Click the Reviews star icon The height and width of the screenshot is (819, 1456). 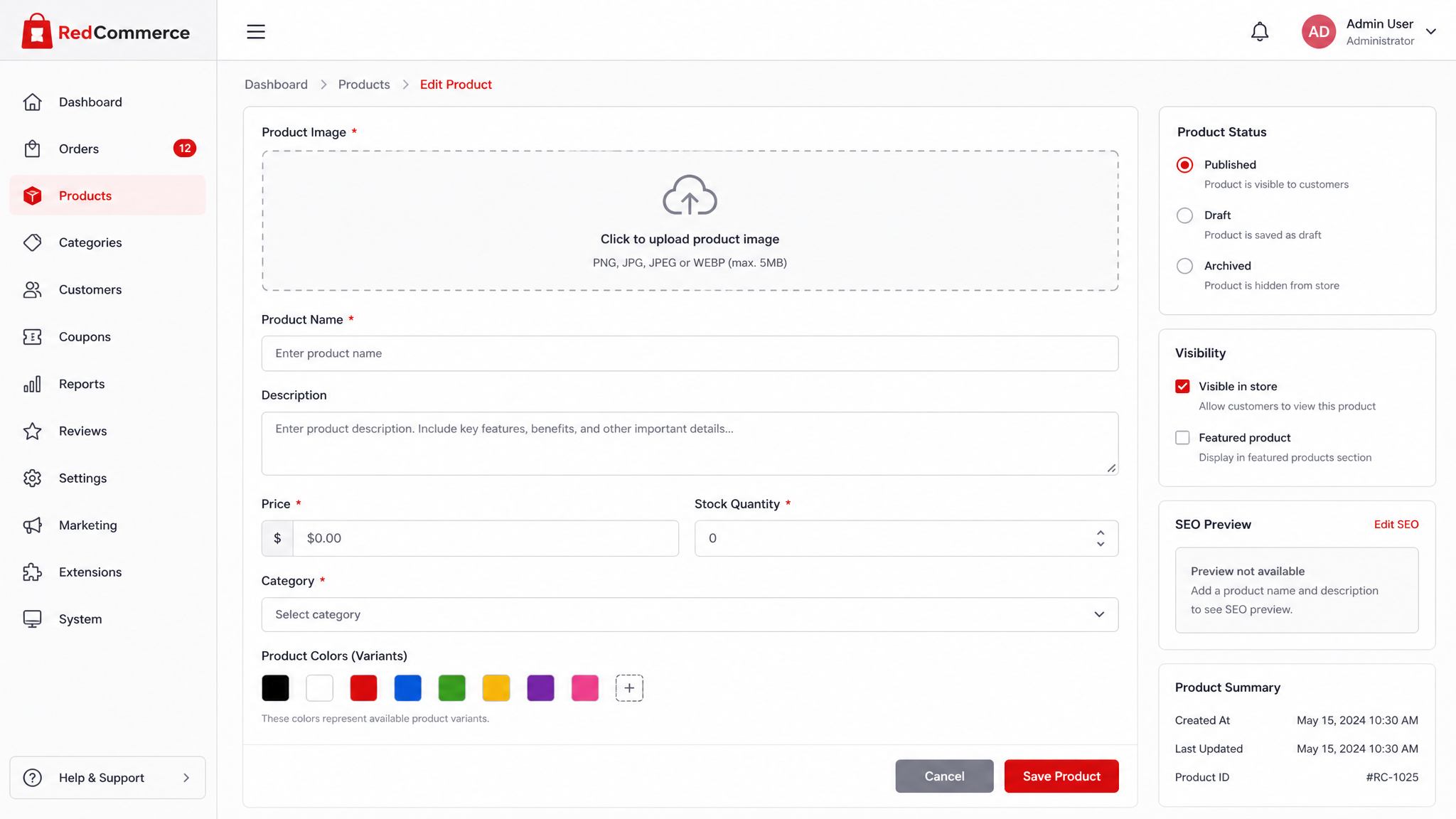coord(33,431)
